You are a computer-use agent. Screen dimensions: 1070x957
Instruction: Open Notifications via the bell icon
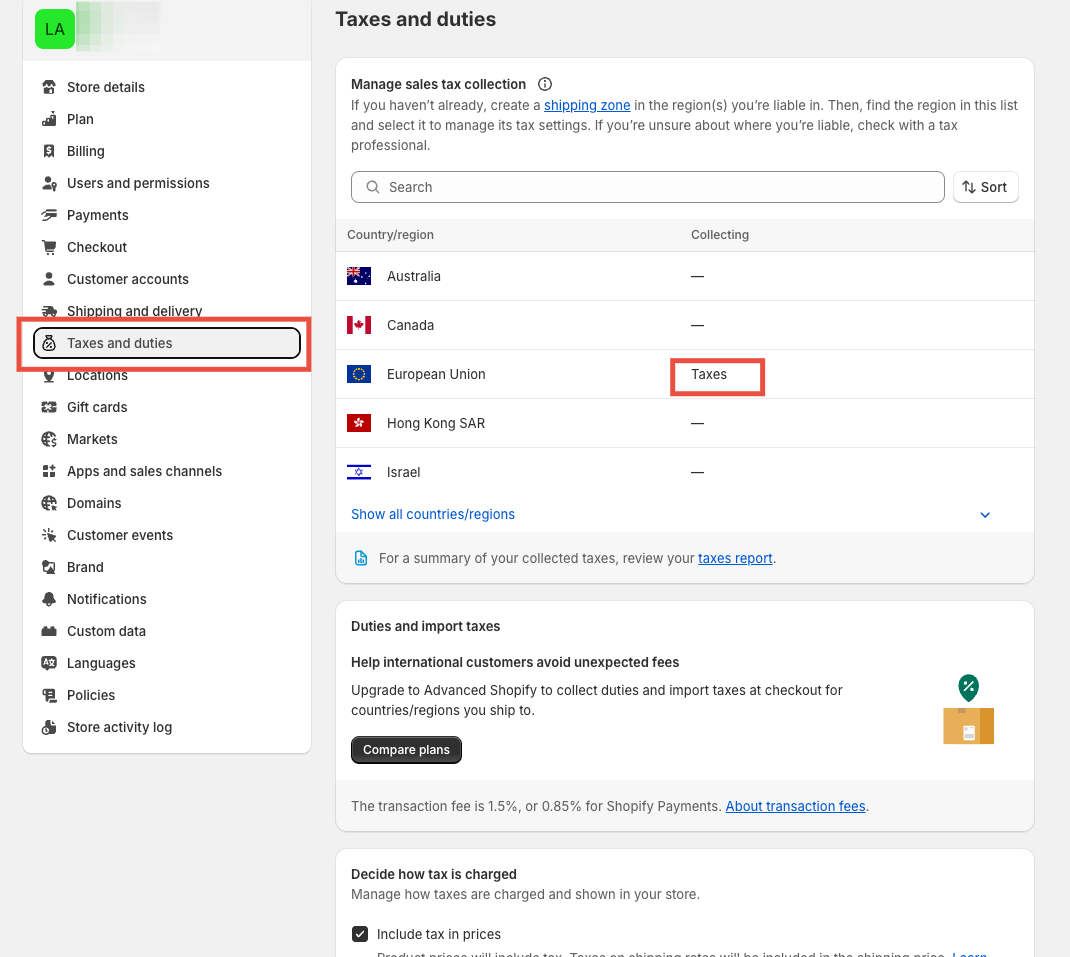[x=48, y=599]
